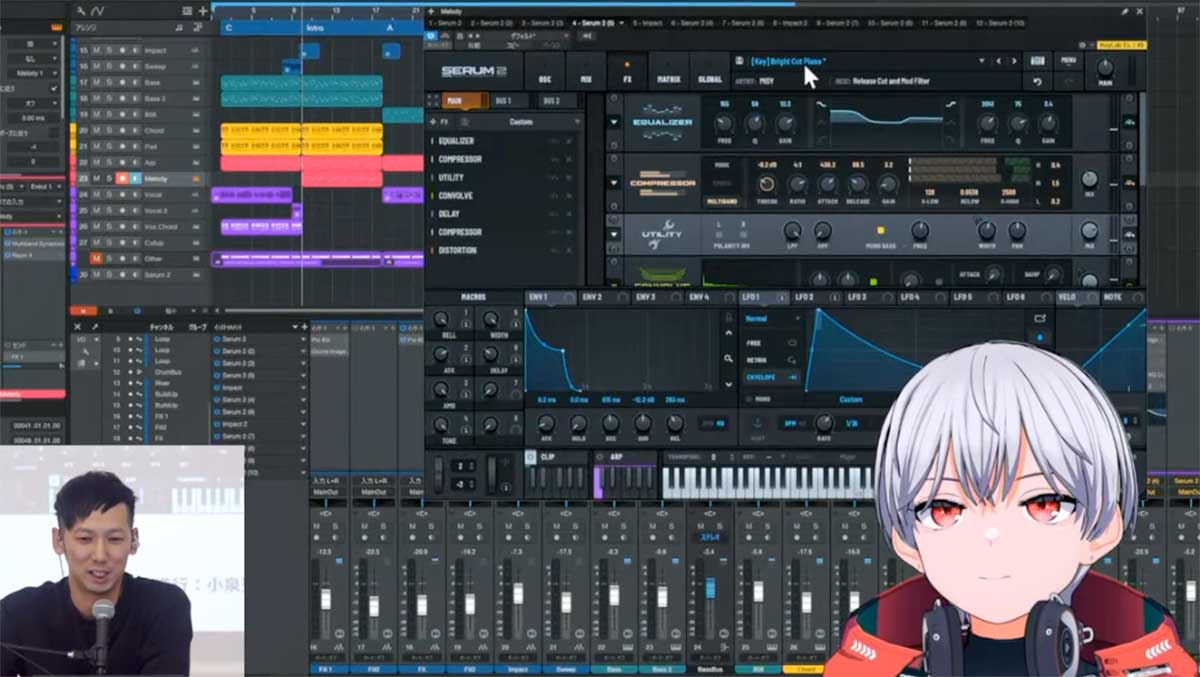Solo the Chord track
This screenshot has height=677, width=1200.
[x=109, y=130]
